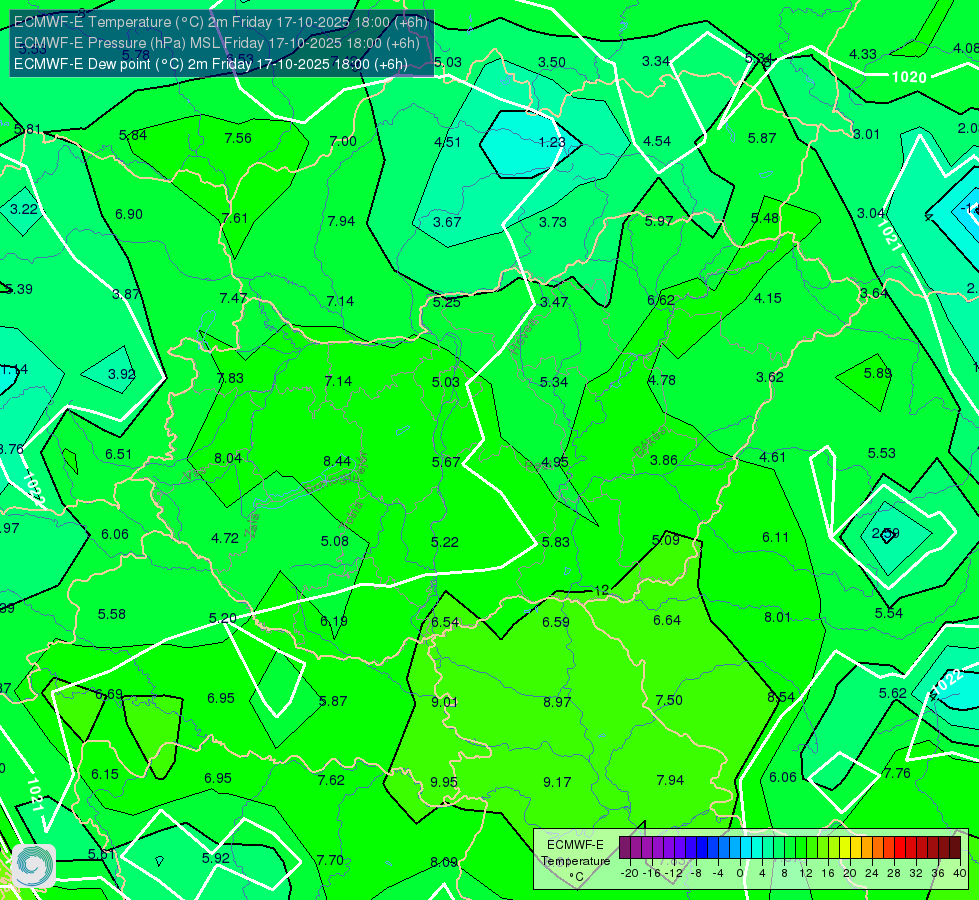Click the spiral weather logo icon
The image size is (979, 900).
tap(34, 866)
